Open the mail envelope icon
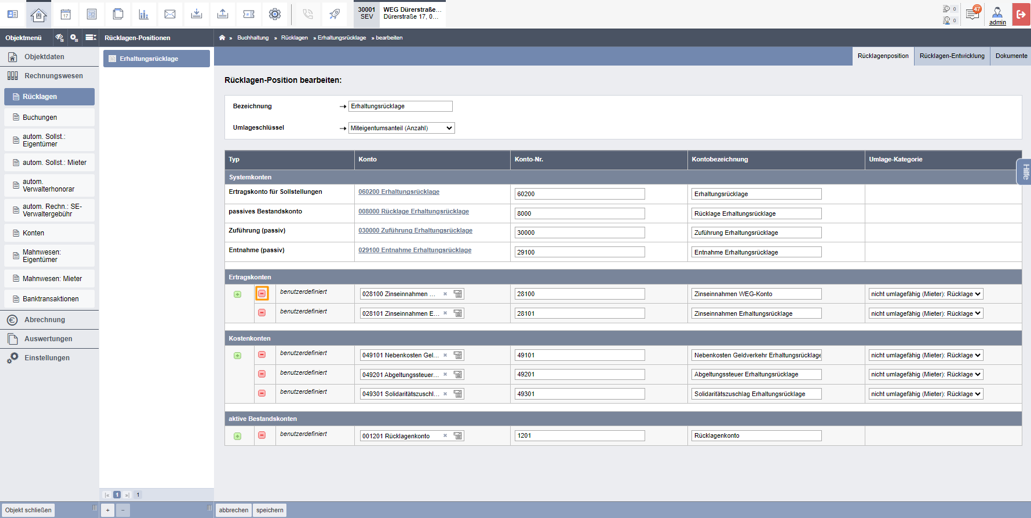This screenshot has height=518, width=1031. [x=170, y=14]
